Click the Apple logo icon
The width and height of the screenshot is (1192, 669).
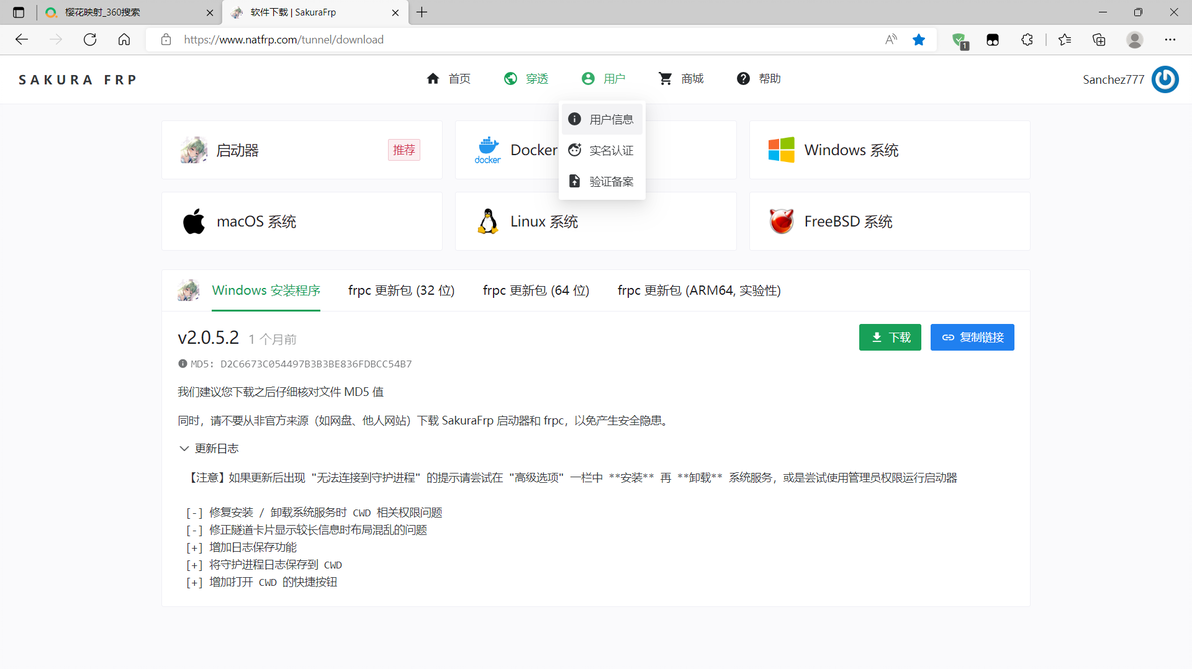click(194, 221)
